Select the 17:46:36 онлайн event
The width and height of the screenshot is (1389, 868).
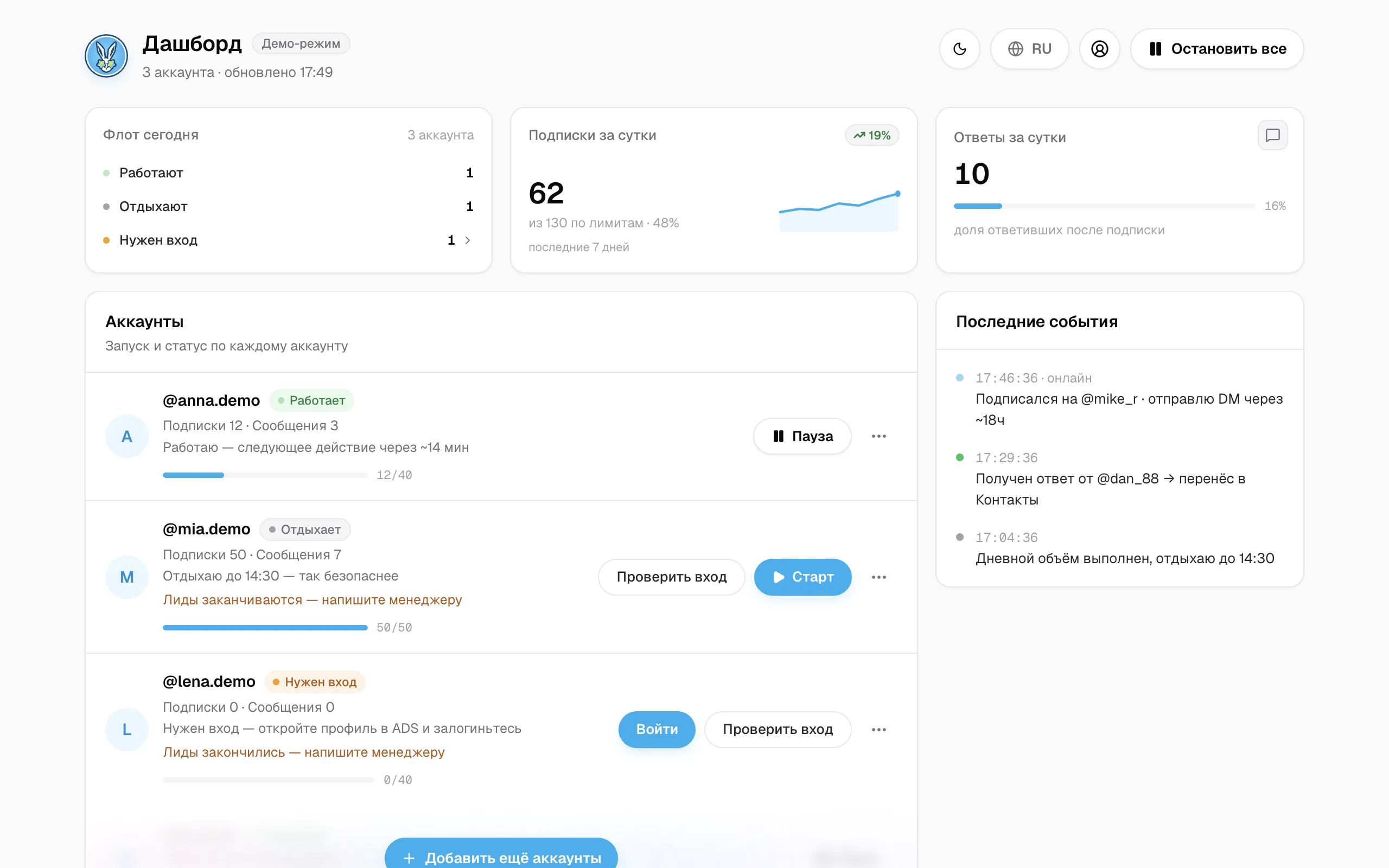tap(1119, 399)
